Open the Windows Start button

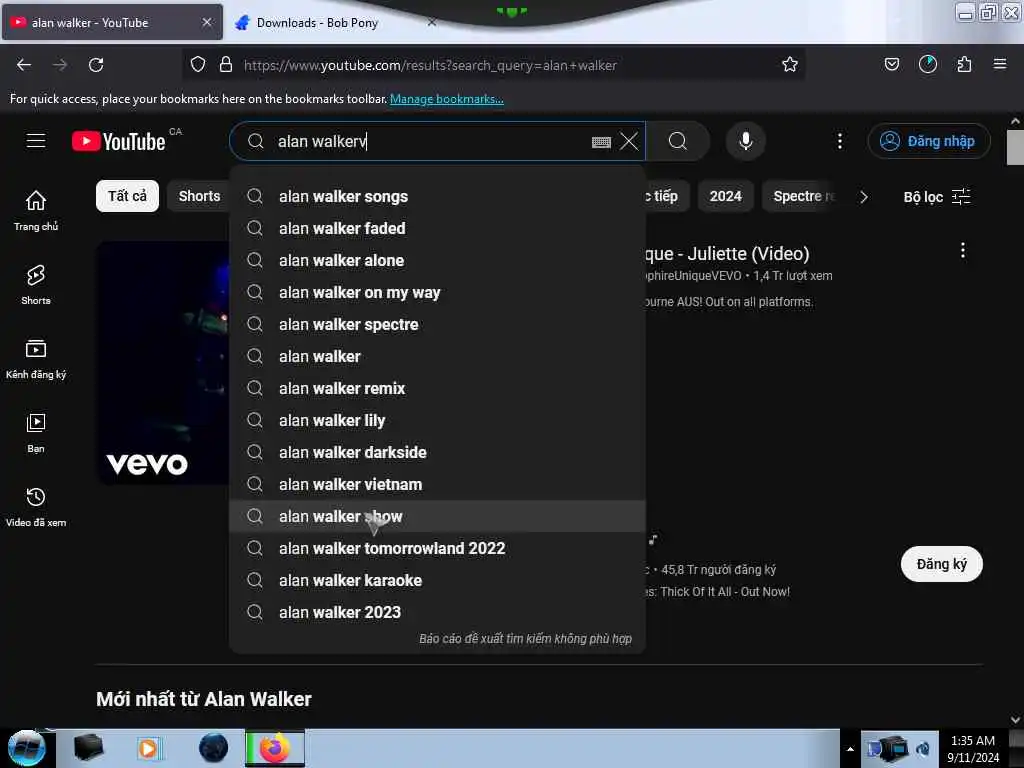coord(26,748)
